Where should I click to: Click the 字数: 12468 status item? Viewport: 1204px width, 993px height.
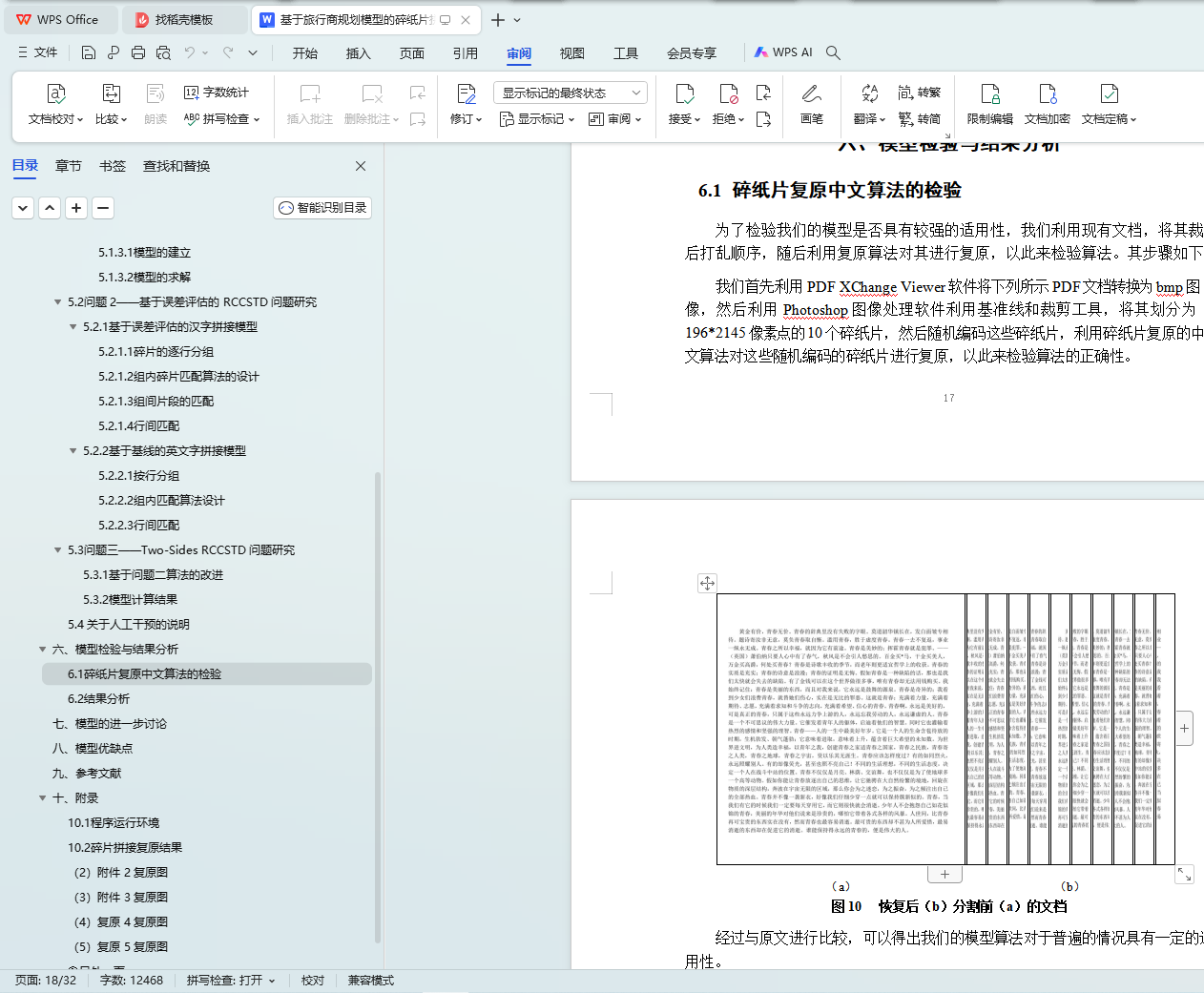[x=132, y=981]
